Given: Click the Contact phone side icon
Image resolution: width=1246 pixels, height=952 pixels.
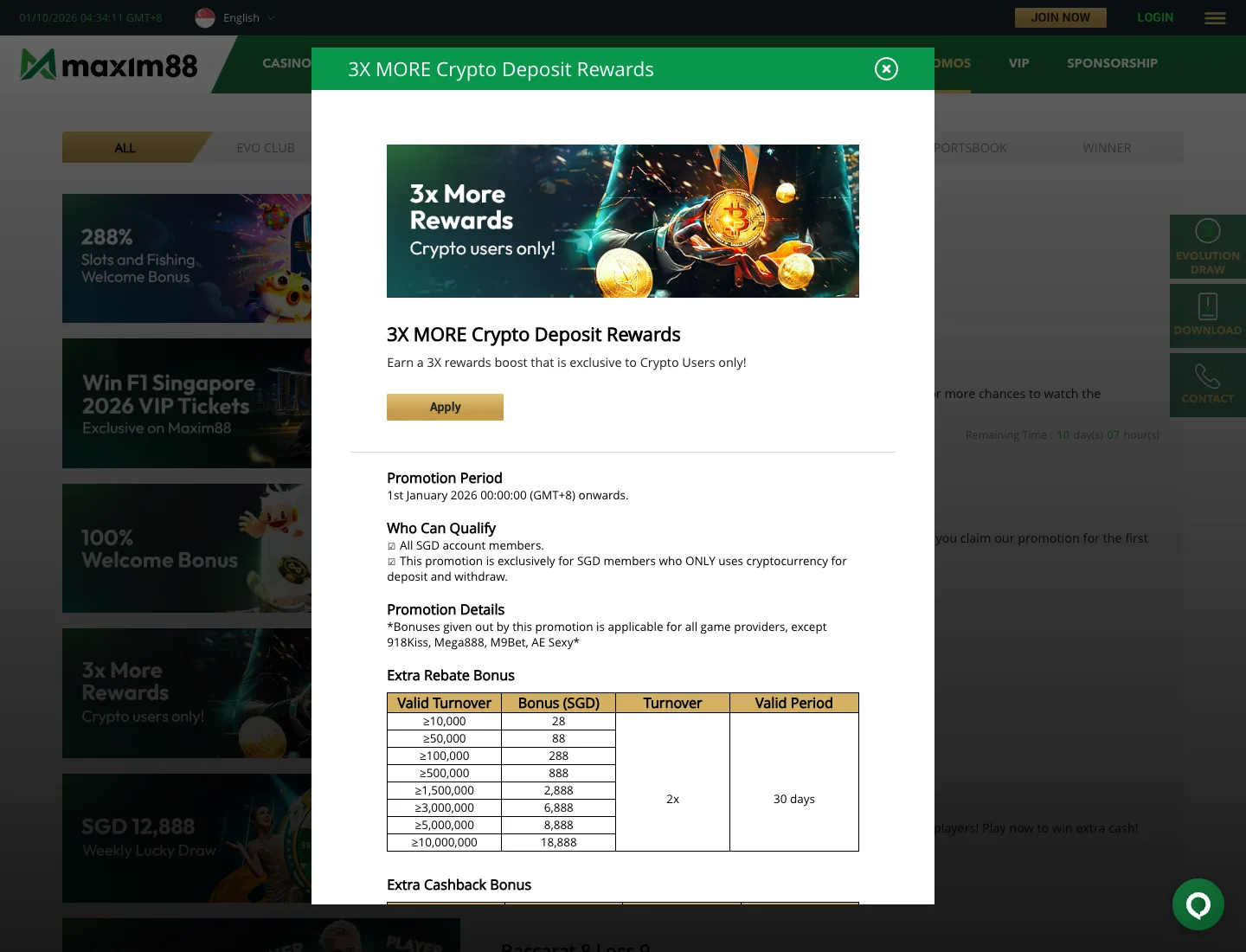Looking at the screenshot, I should pyautogui.click(x=1208, y=385).
